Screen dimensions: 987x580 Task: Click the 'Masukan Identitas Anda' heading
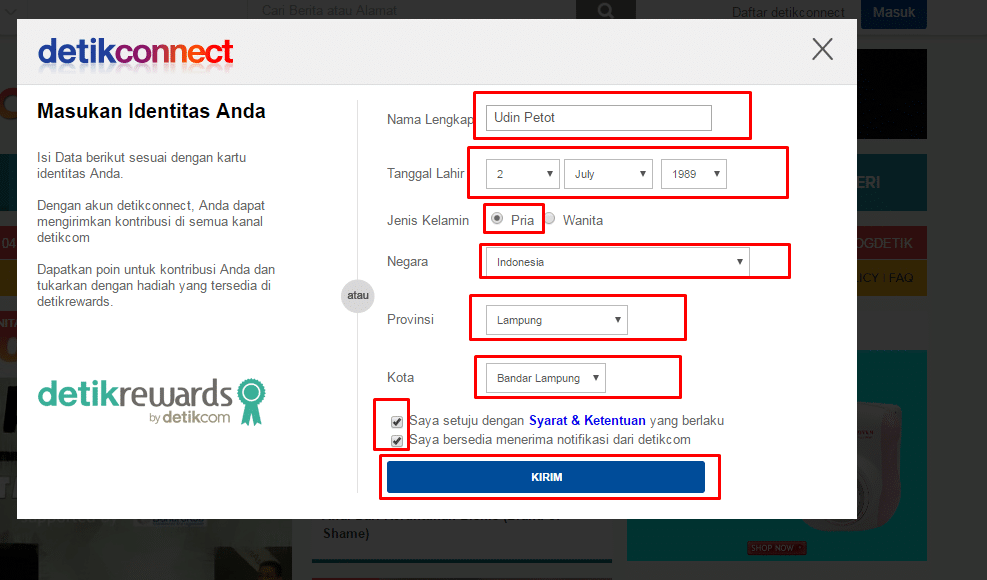coord(151,111)
